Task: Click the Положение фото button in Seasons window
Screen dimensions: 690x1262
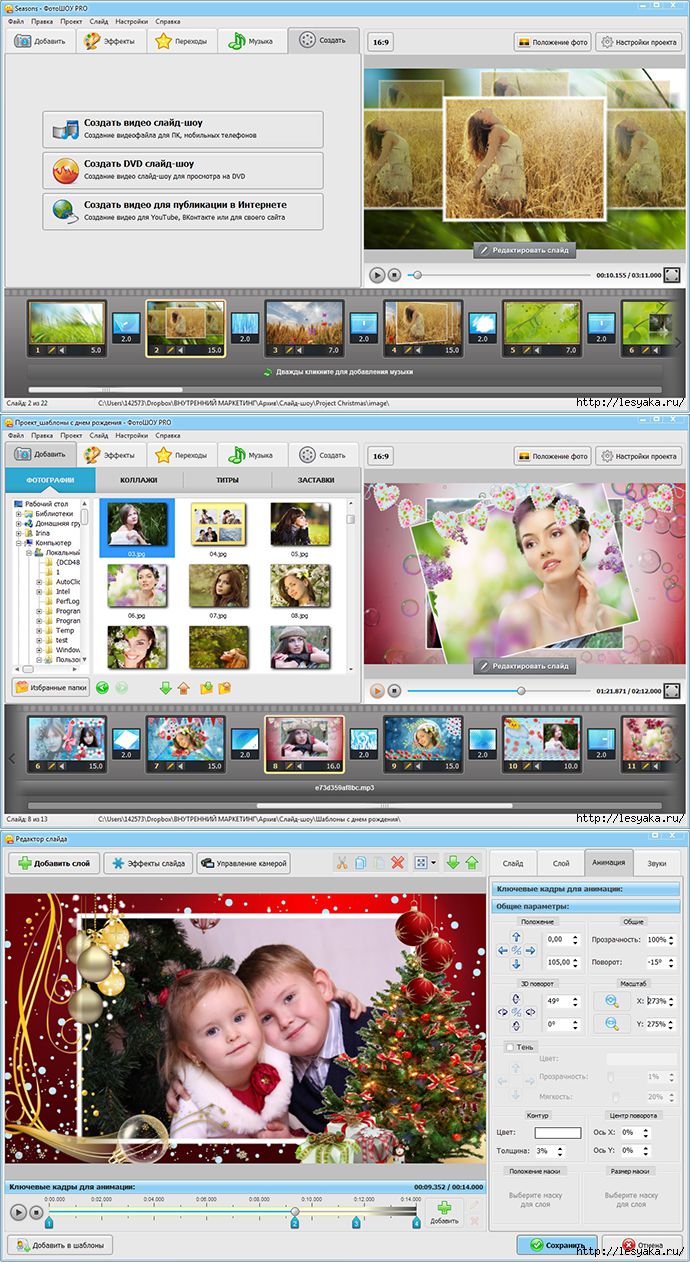Action: point(553,42)
